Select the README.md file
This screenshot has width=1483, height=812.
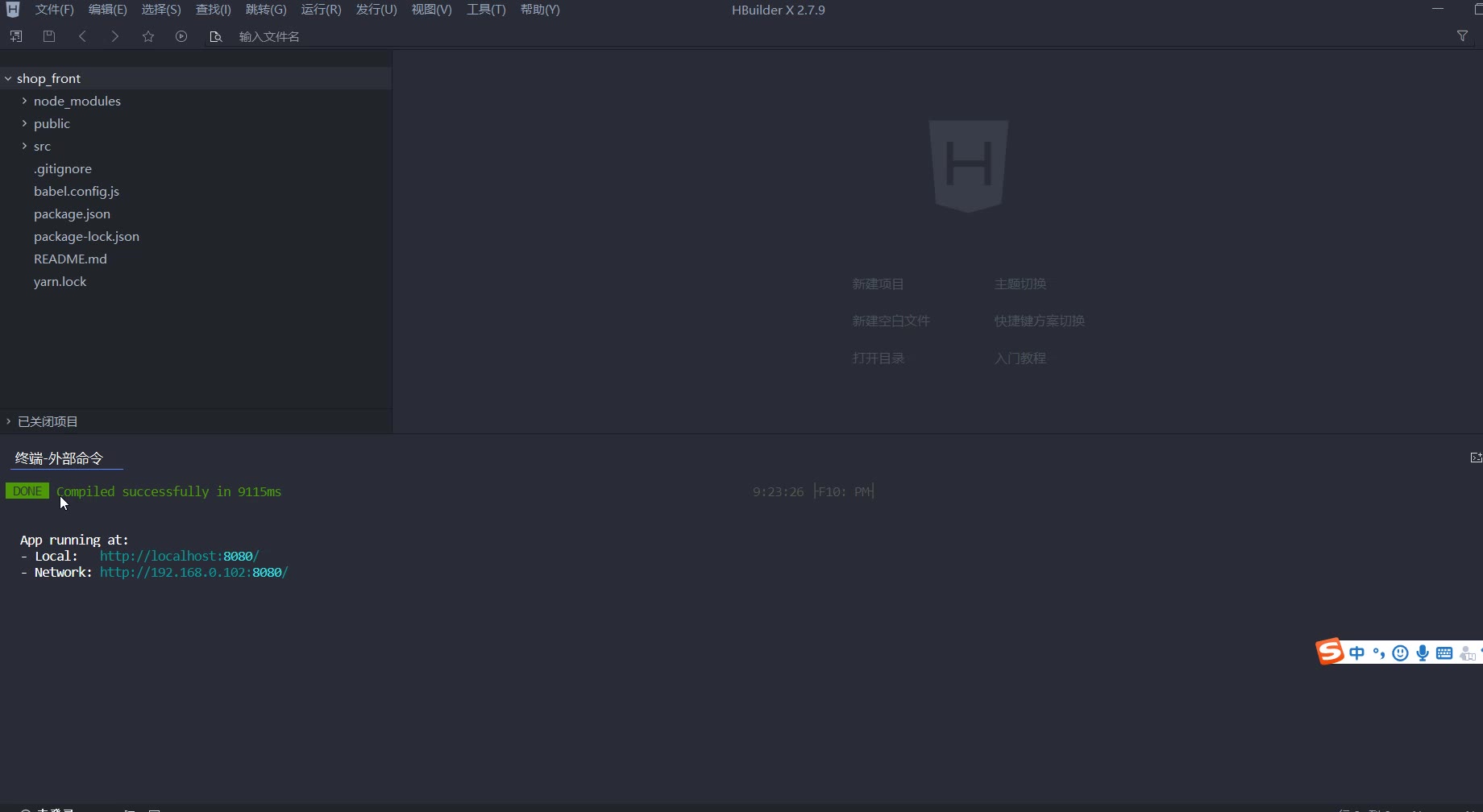[x=70, y=259]
